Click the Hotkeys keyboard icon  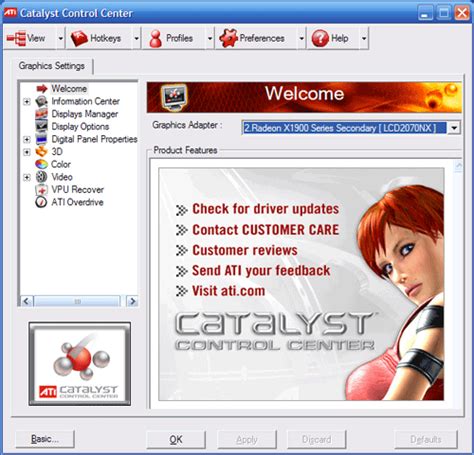point(79,38)
